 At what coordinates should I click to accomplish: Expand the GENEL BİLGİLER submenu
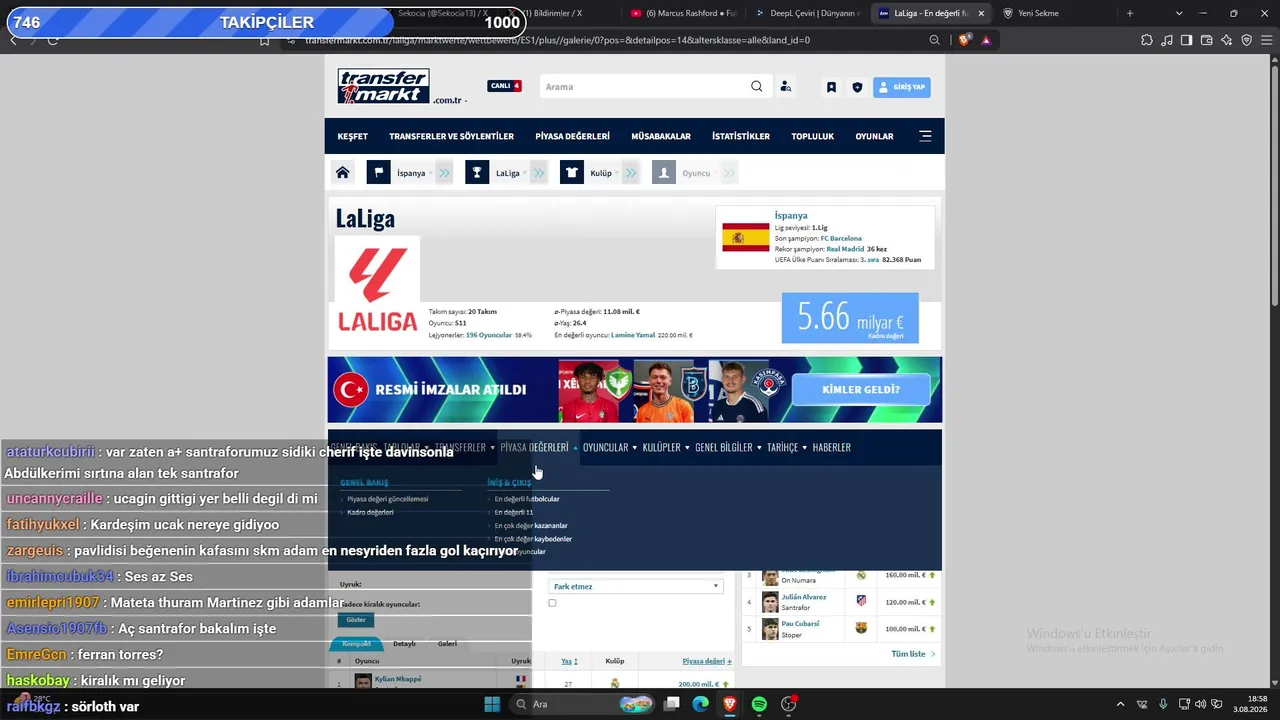(x=728, y=447)
